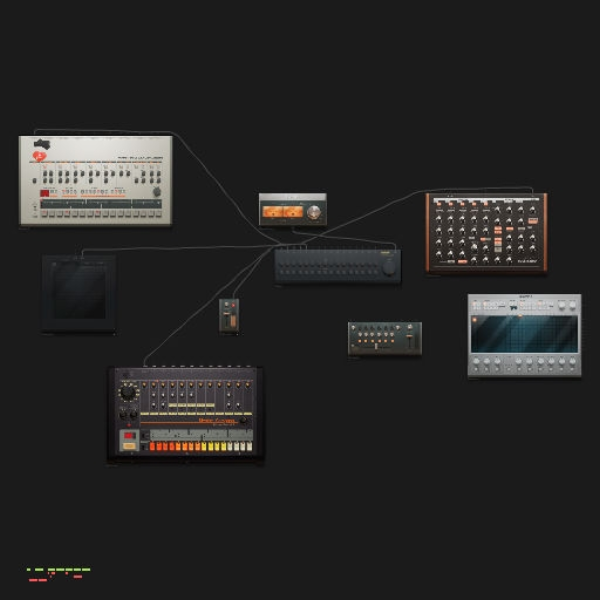Click the black logo icon on the silver synth

[514, 307]
